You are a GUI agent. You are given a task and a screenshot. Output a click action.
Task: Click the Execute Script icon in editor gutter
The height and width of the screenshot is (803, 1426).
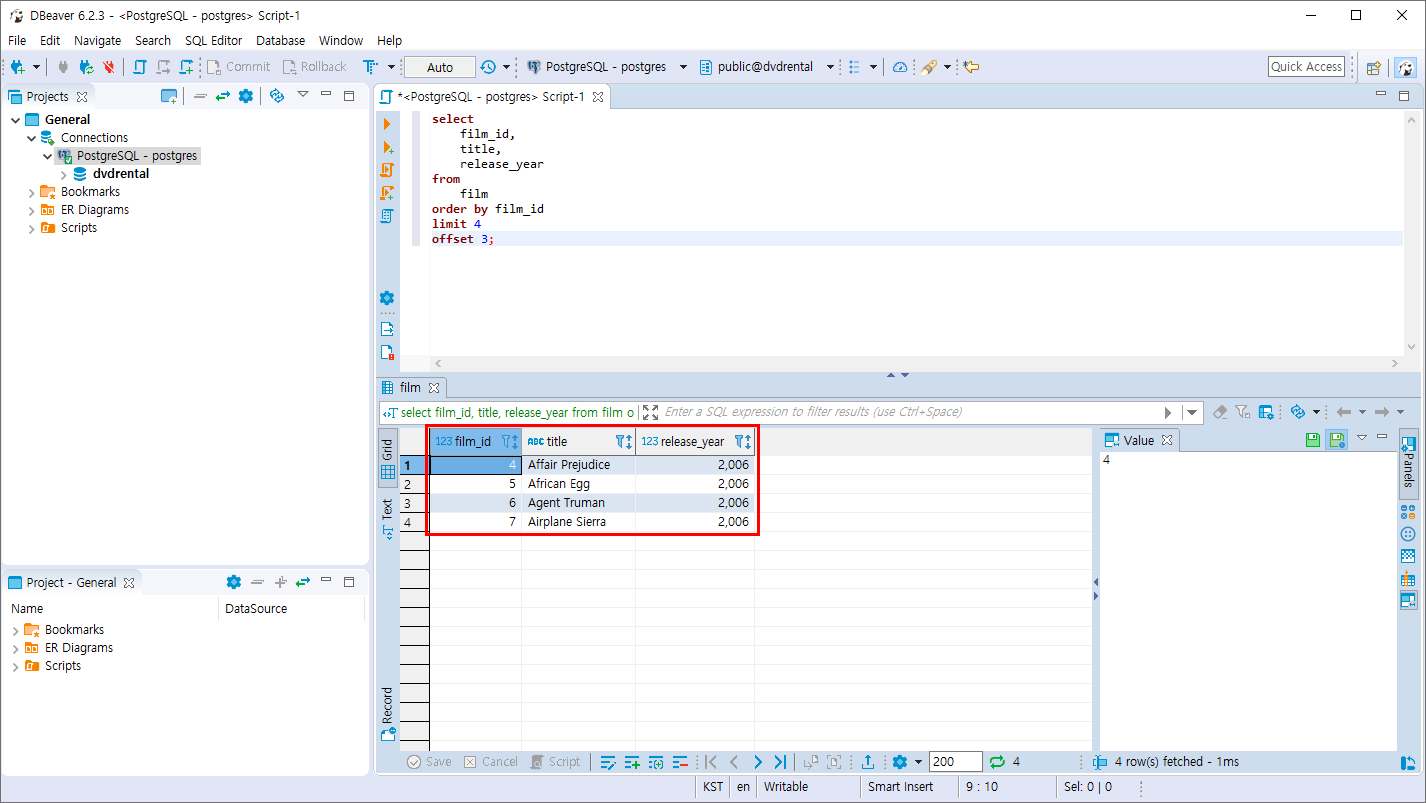387,170
